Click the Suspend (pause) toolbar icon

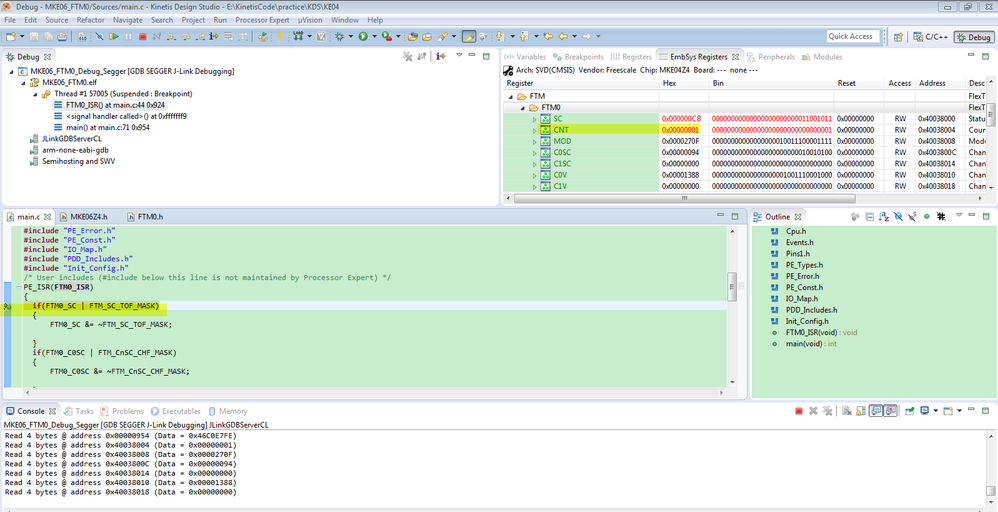click(x=128, y=36)
